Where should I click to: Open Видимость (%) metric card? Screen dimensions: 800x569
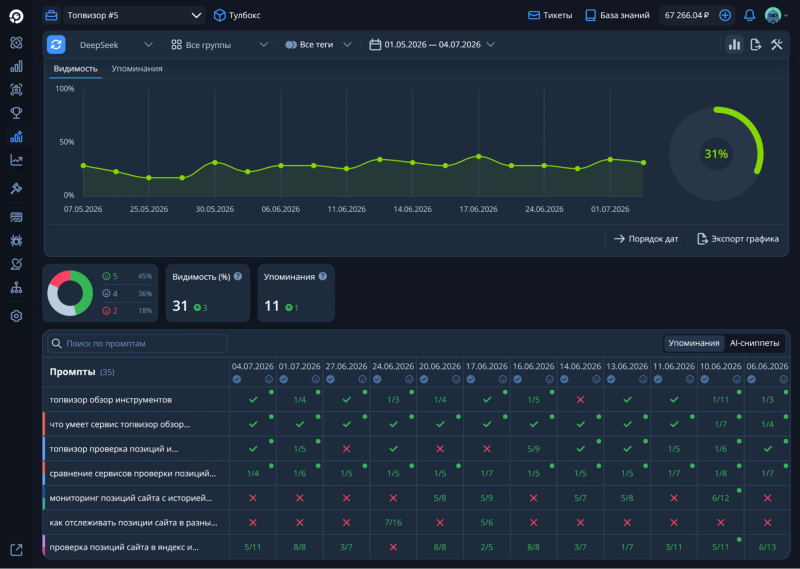[208, 293]
